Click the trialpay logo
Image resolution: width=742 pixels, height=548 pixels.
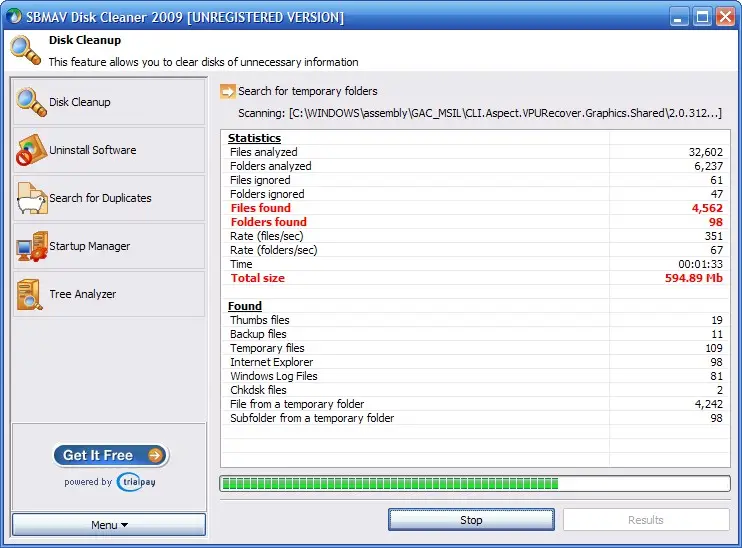click(x=137, y=482)
